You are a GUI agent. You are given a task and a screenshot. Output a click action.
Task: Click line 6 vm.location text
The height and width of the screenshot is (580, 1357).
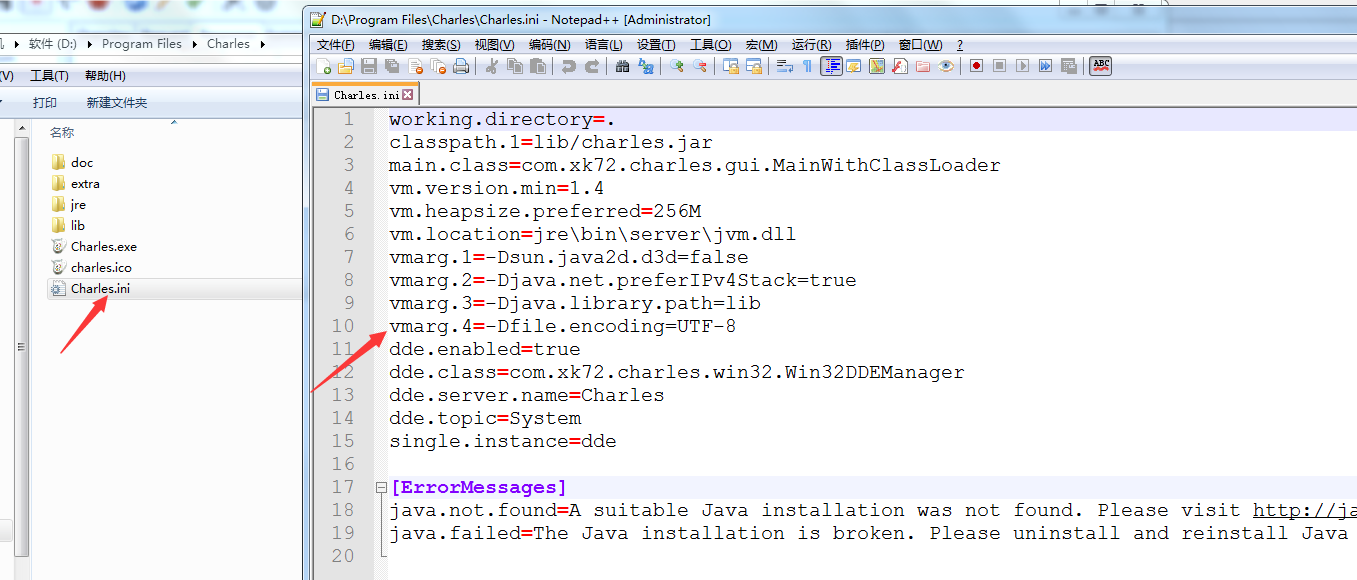pyautogui.click(x=592, y=234)
